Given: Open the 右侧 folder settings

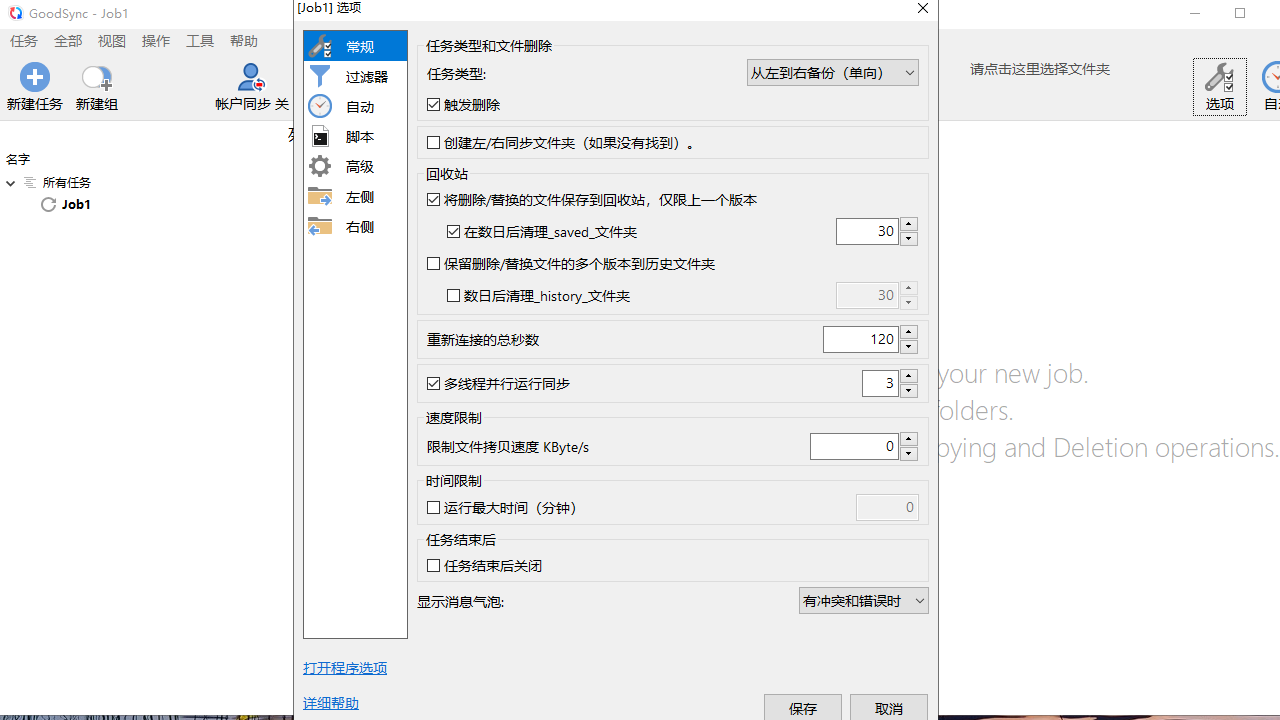Looking at the screenshot, I should coord(359,226).
